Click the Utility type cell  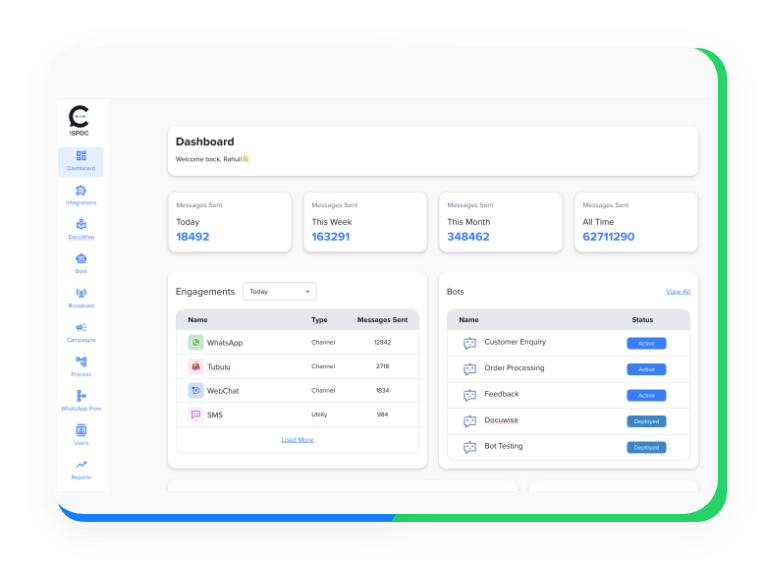[320, 414]
